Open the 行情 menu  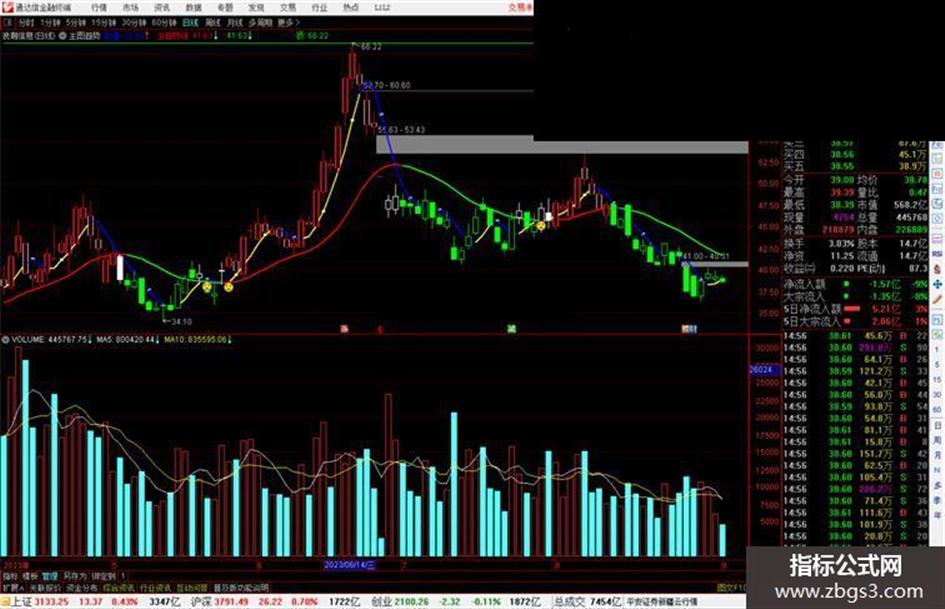(x=99, y=8)
